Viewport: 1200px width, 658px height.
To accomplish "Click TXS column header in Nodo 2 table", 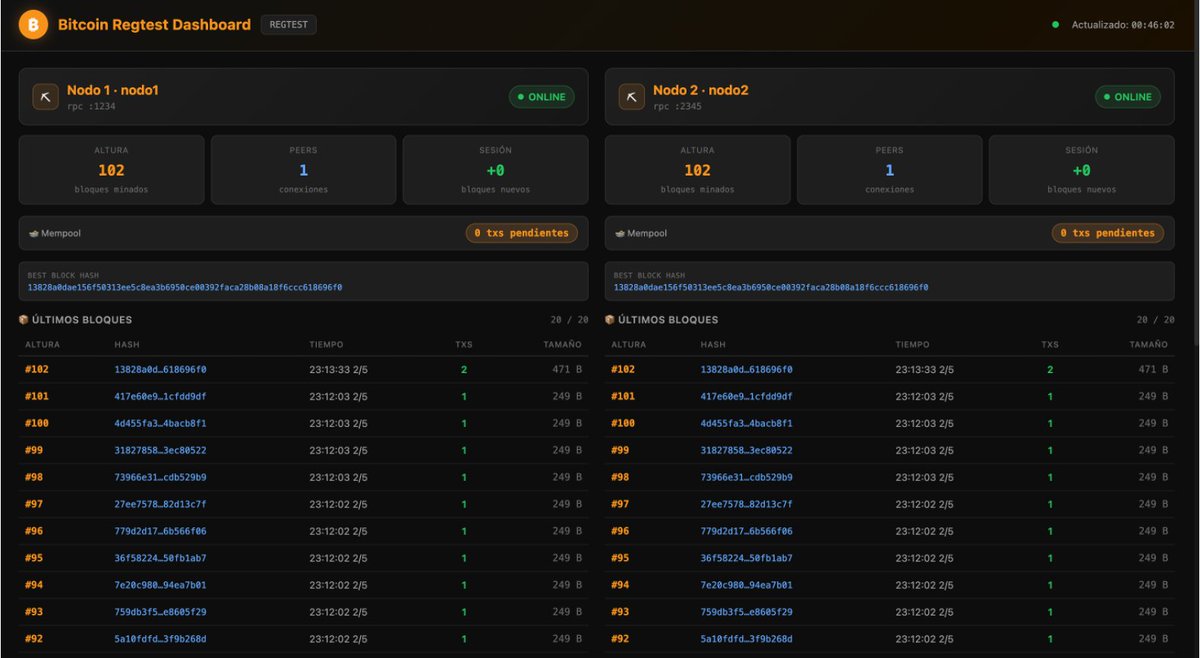I will click(1050, 344).
